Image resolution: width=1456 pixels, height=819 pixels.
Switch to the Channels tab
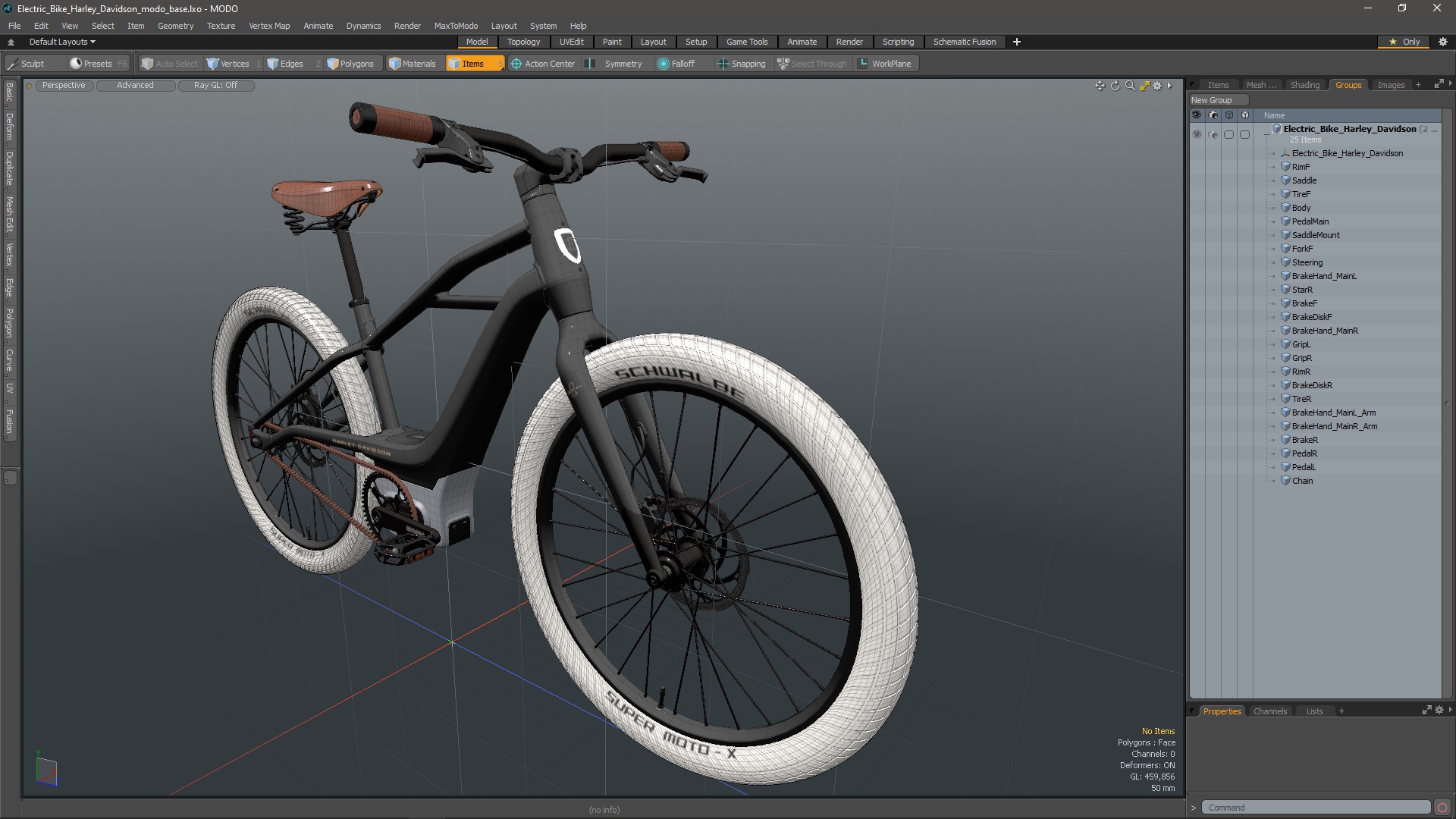pyautogui.click(x=1269, y=711)
